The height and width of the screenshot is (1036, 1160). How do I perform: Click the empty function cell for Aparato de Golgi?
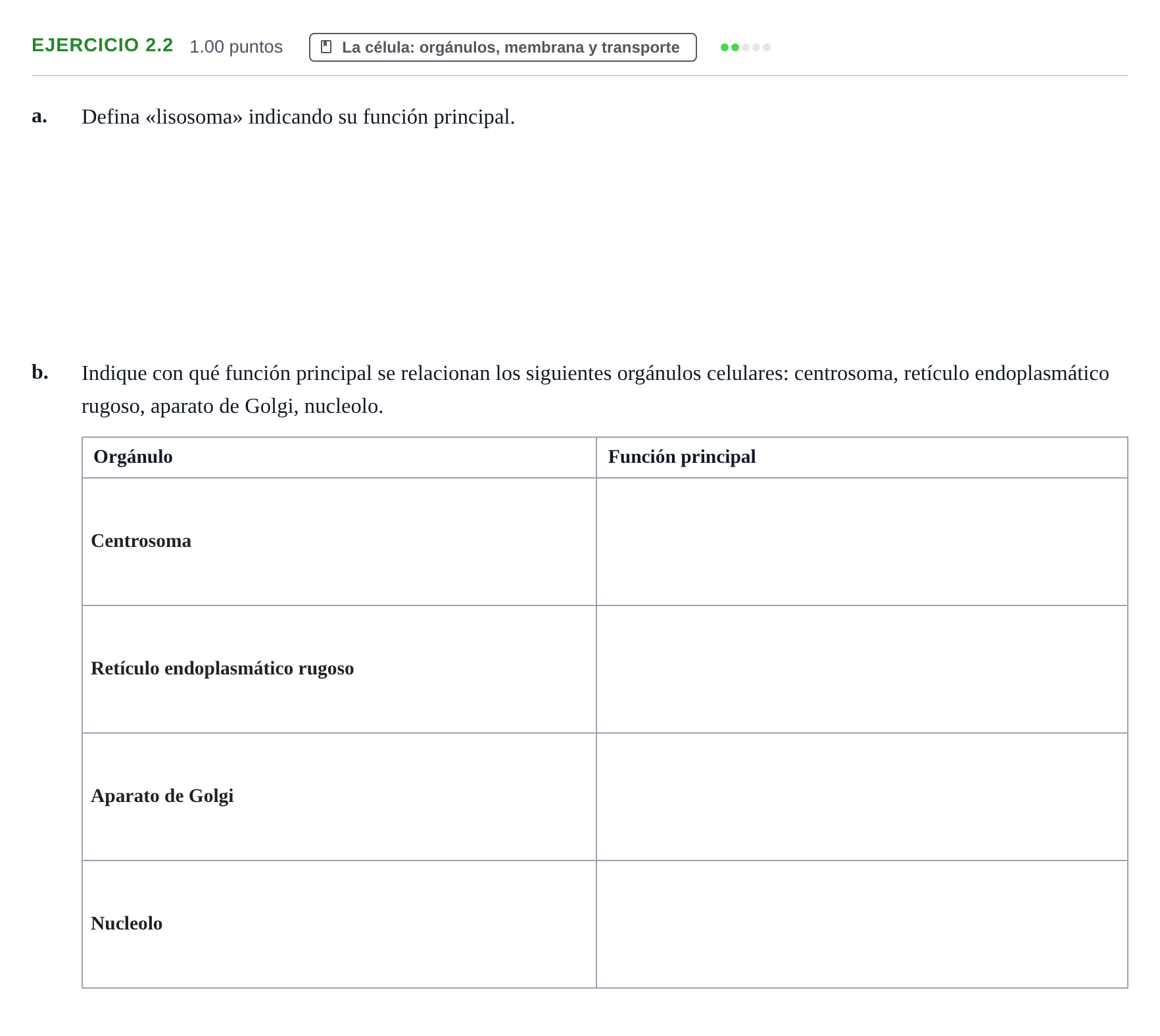(861, 797)
